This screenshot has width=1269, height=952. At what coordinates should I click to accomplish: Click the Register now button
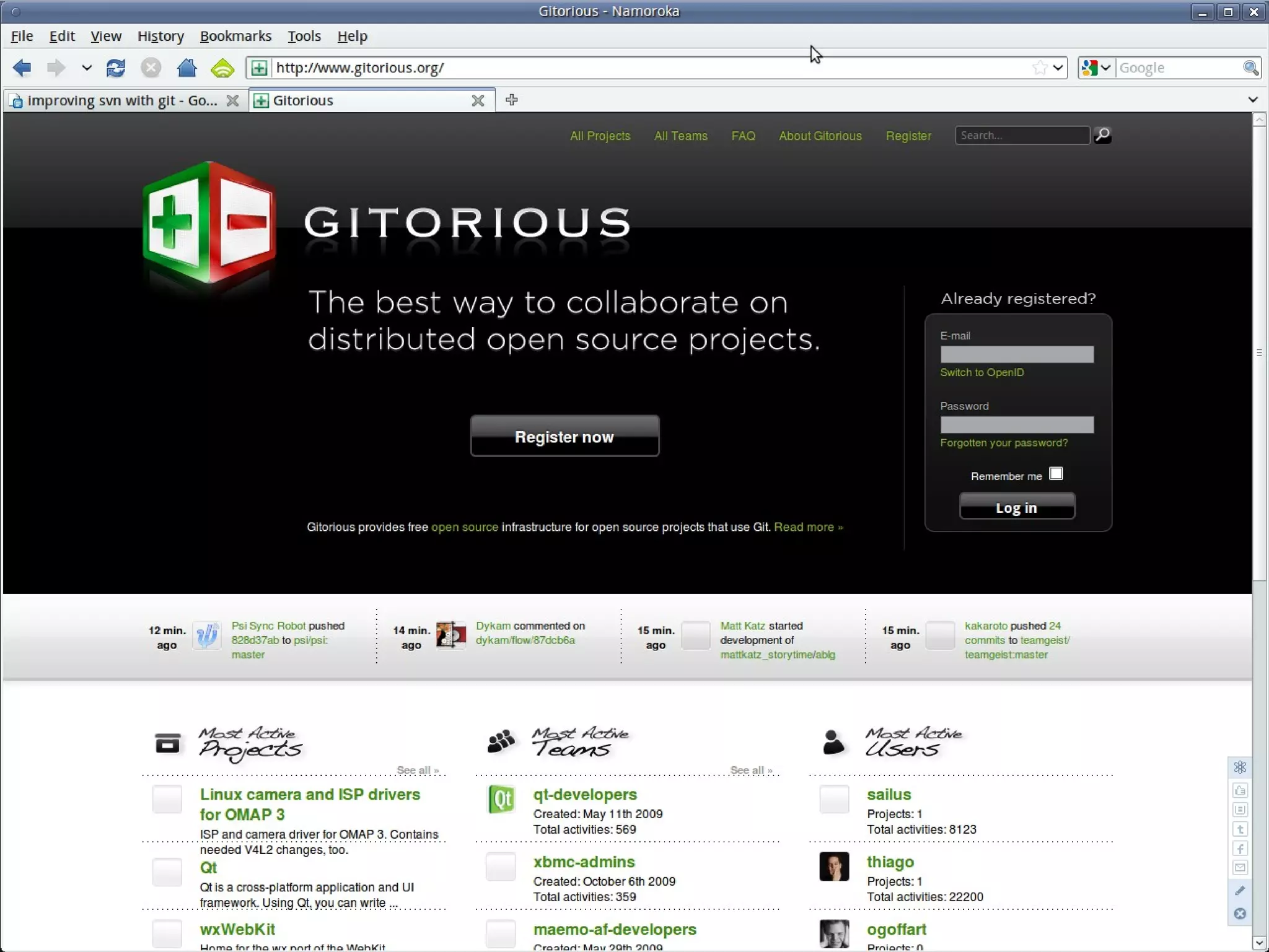[564, 436]
